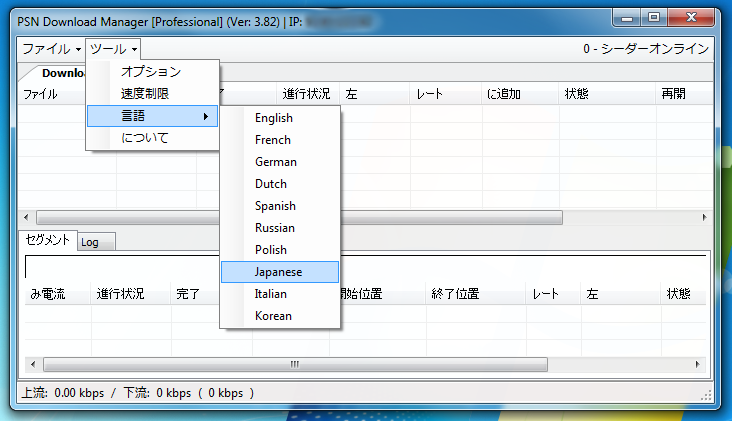
Task: Choose highlighted Japanese language
Action: [280, 272]
